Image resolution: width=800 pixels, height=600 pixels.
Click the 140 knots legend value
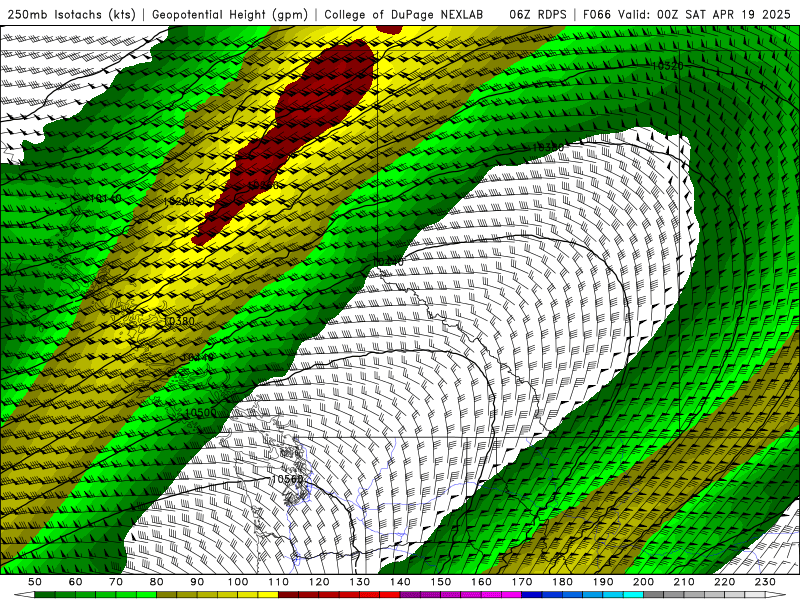click(x=400, y=582)
